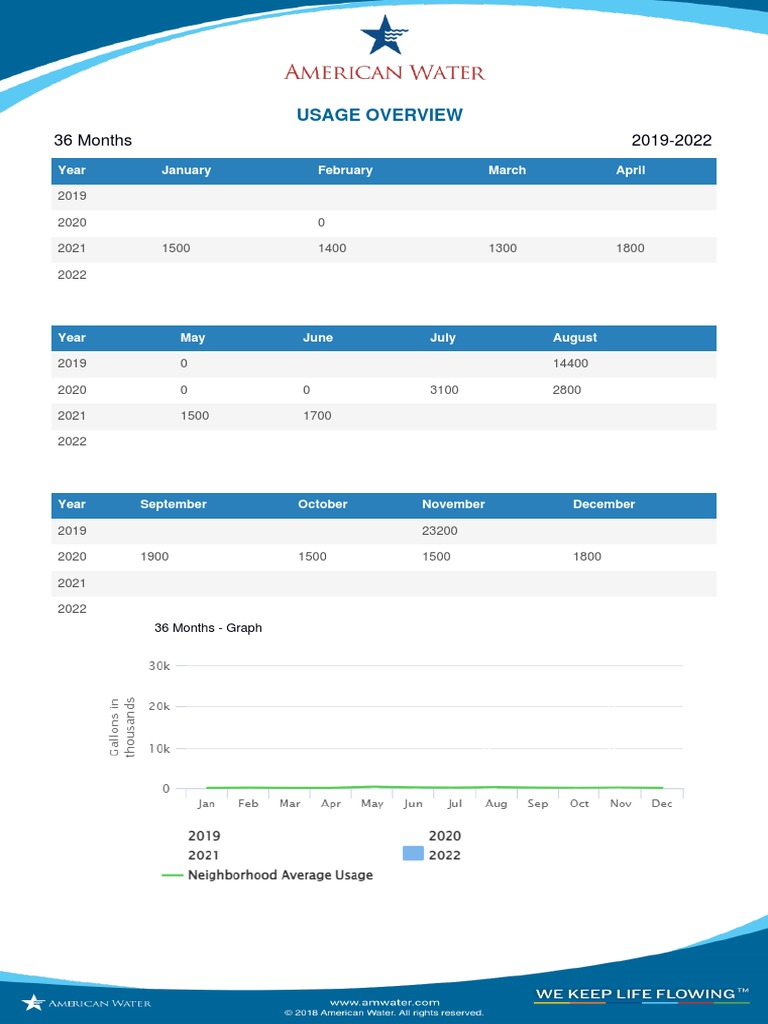Select the October column header
This screenshot has width=768, height=1024.
(x=323, y=504)
